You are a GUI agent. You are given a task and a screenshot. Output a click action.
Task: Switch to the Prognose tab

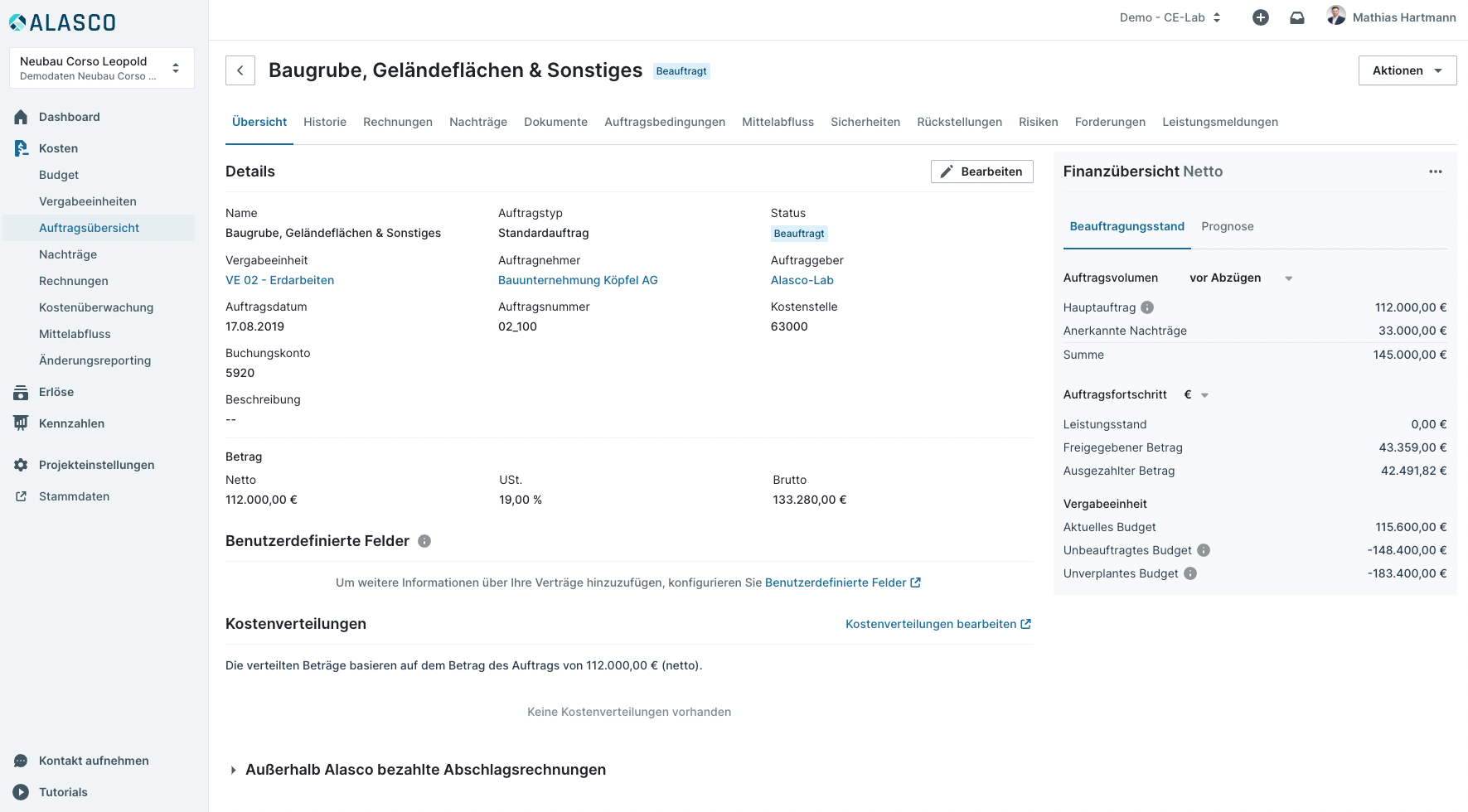point(1227,226)
